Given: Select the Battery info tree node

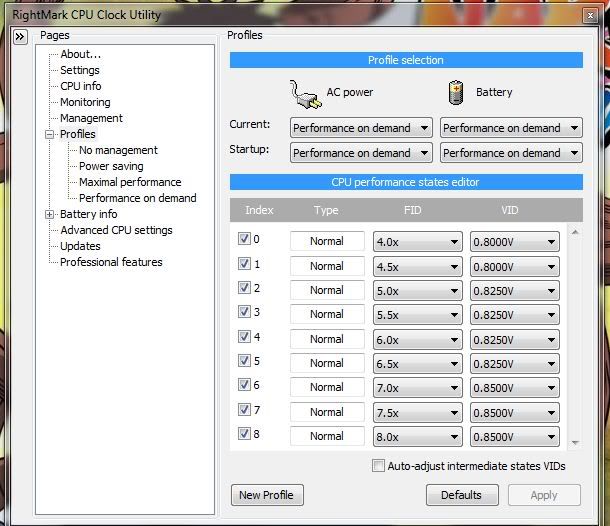Looking at the screenshot, I should coord(89,214).
